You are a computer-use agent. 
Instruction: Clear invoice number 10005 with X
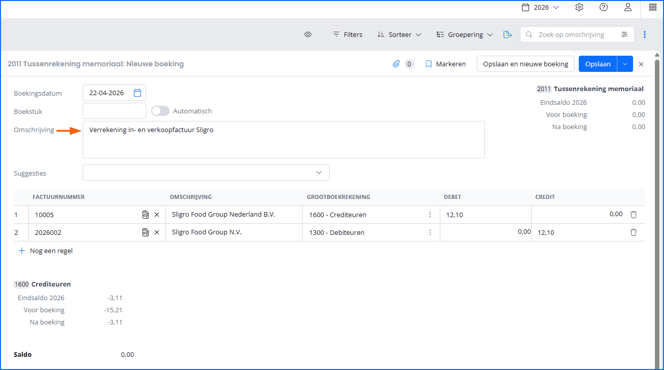(157, 215)
